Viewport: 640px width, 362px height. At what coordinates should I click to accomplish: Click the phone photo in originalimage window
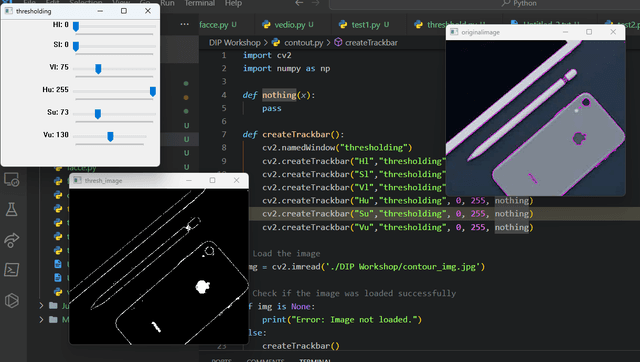[536, 118]
